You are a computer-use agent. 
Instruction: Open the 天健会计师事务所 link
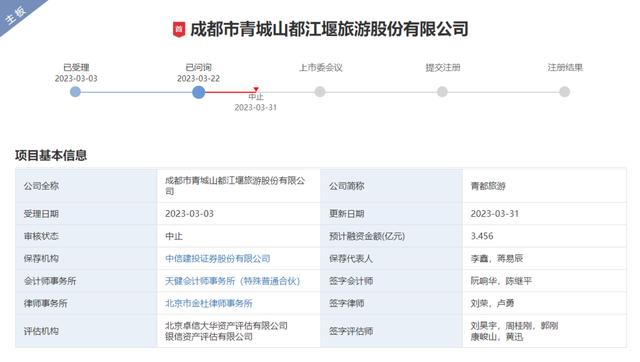tap(232, 281)
